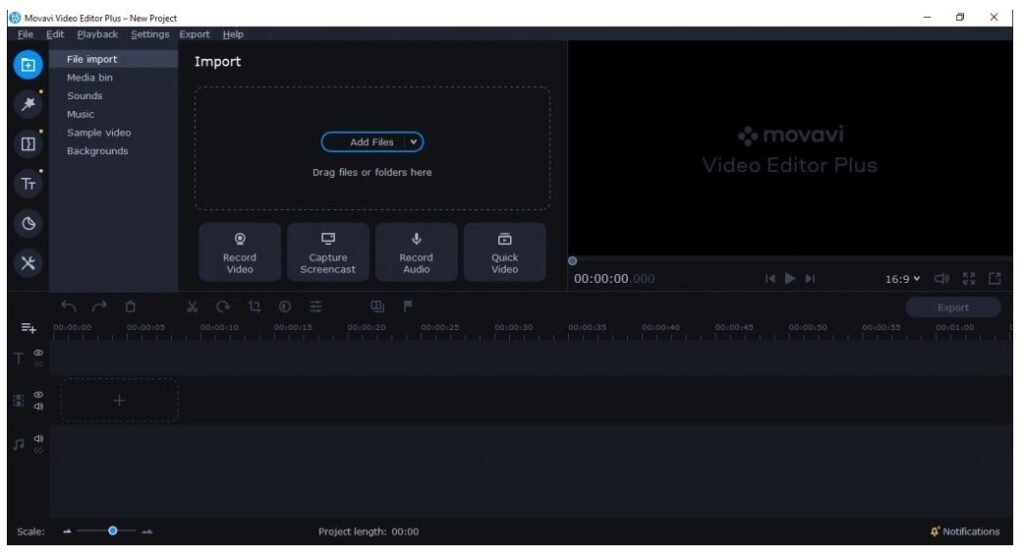1024x557 pixels.
Task: Click the Rotate icon in timeline toolbar
Action: [x=223, y=307]
